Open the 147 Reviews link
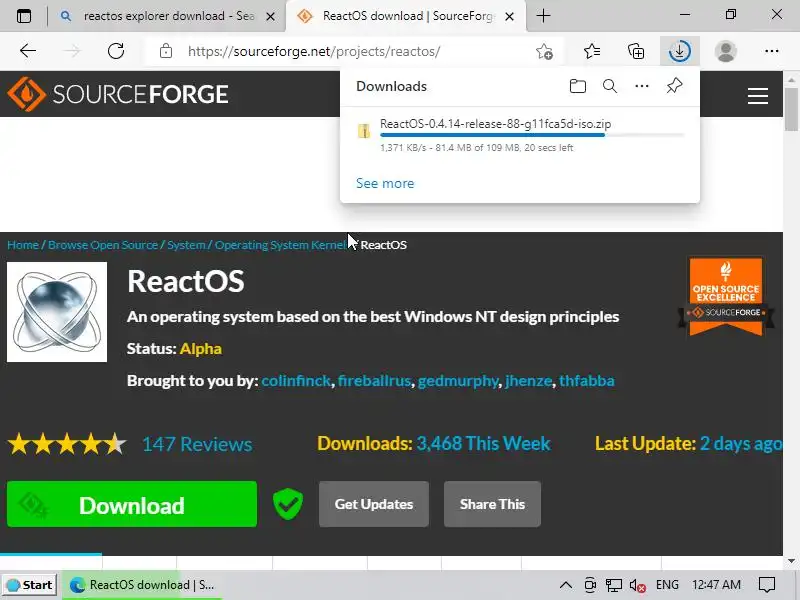Screen dimensions: 800x600 [x=197, y=444]
